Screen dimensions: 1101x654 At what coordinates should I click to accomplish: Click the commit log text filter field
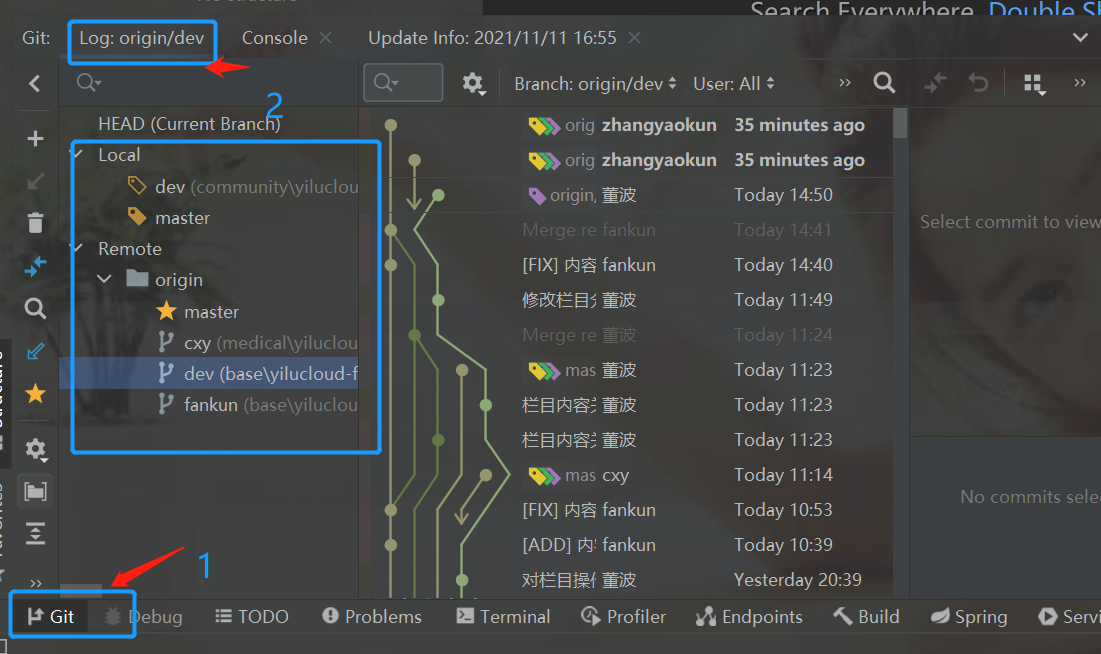tap(403, 83)
